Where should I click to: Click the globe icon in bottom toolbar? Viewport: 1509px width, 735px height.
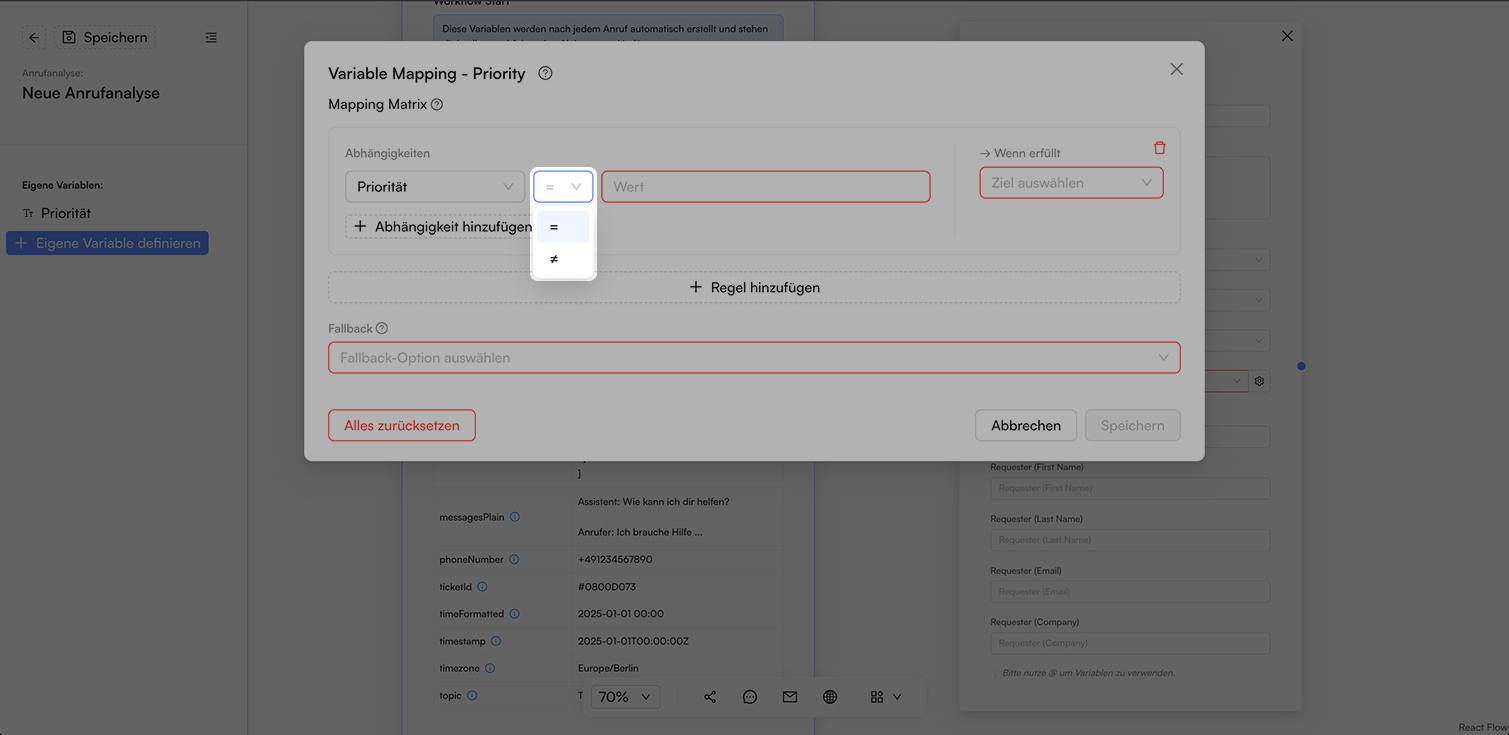coord(830,697)
